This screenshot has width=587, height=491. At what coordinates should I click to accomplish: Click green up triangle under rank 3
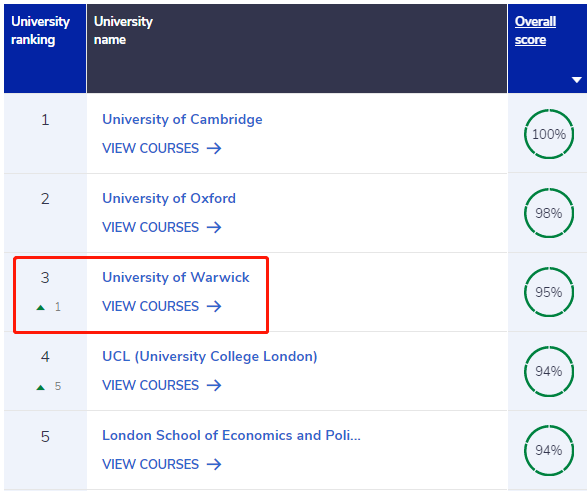pos(40,308)
